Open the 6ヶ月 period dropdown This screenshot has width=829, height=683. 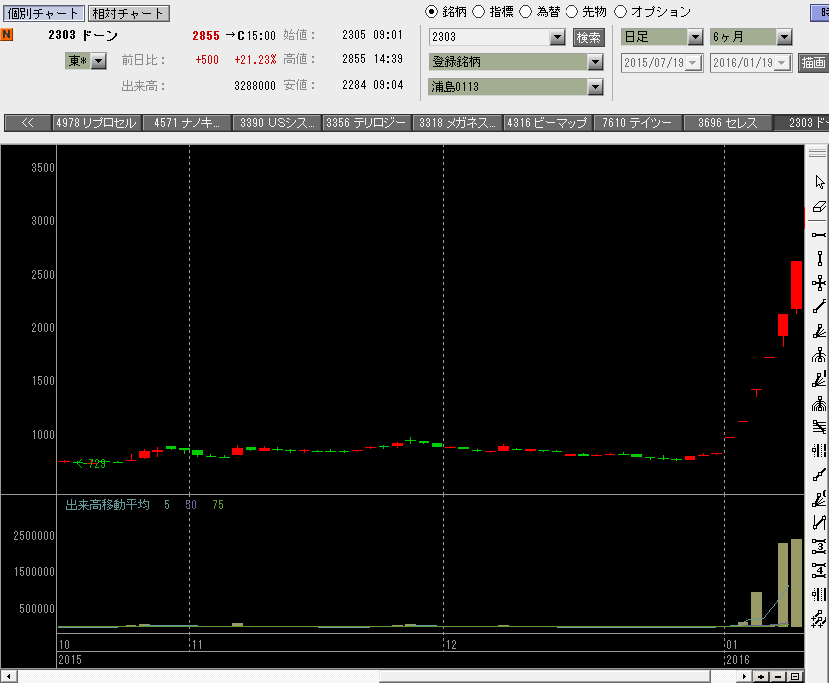pos(785,37)
